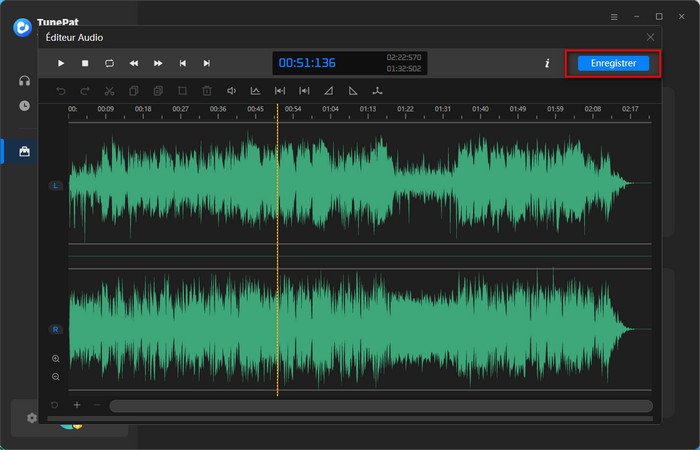Apply the fade in tool
The image size is (700, 450).
(329, 91)
